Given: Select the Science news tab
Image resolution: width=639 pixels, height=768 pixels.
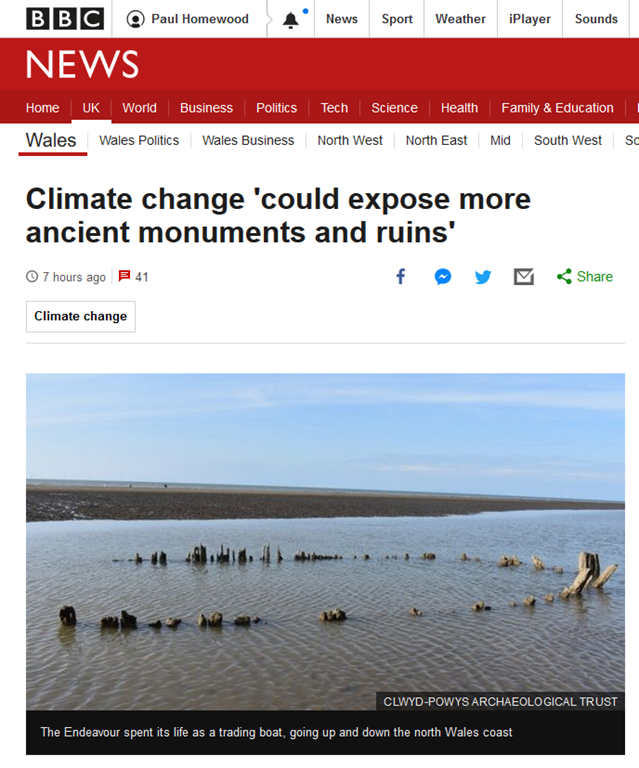Looking at the screenshot, I should coord(394,108).
